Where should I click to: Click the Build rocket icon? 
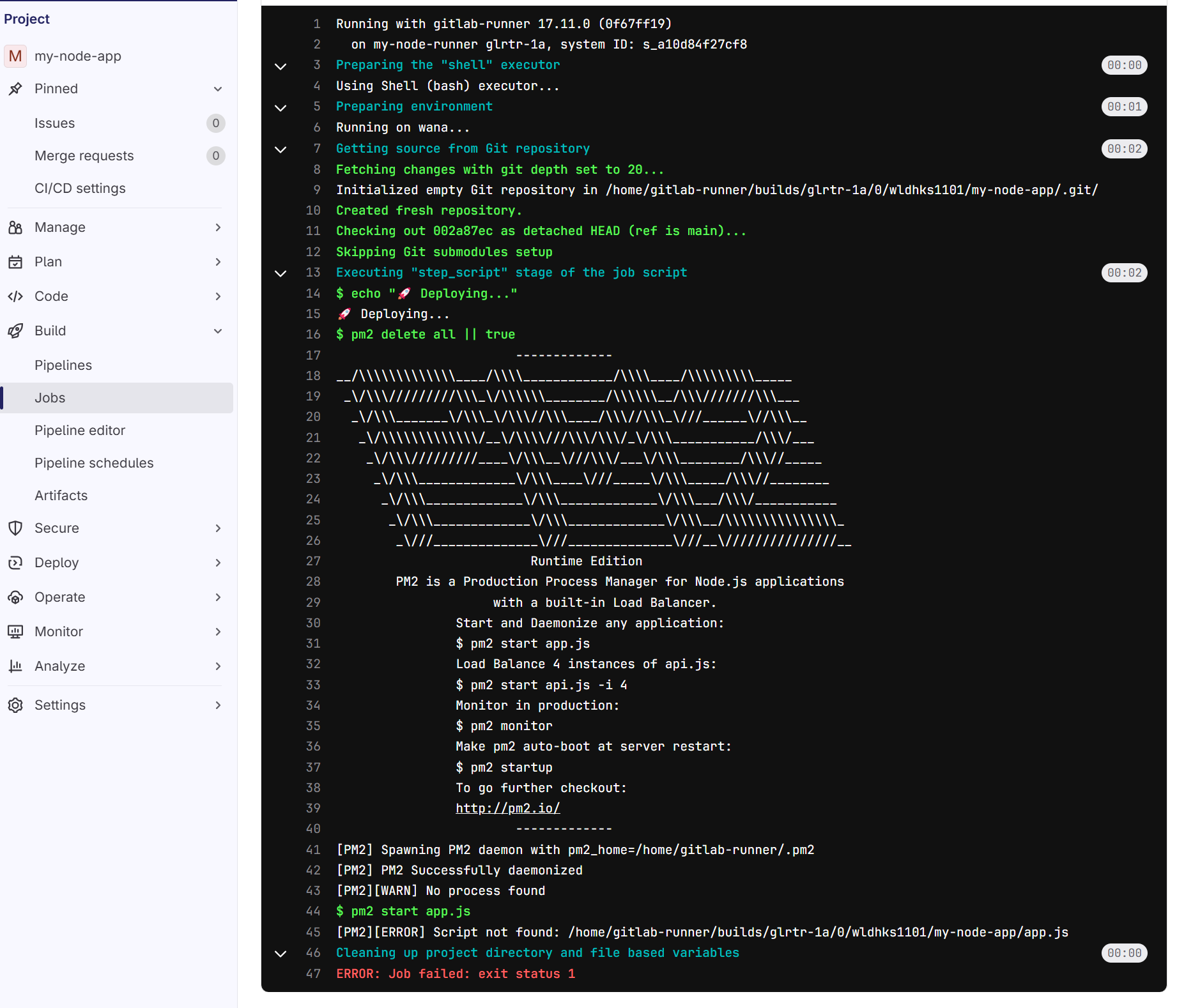pos(15,331)
